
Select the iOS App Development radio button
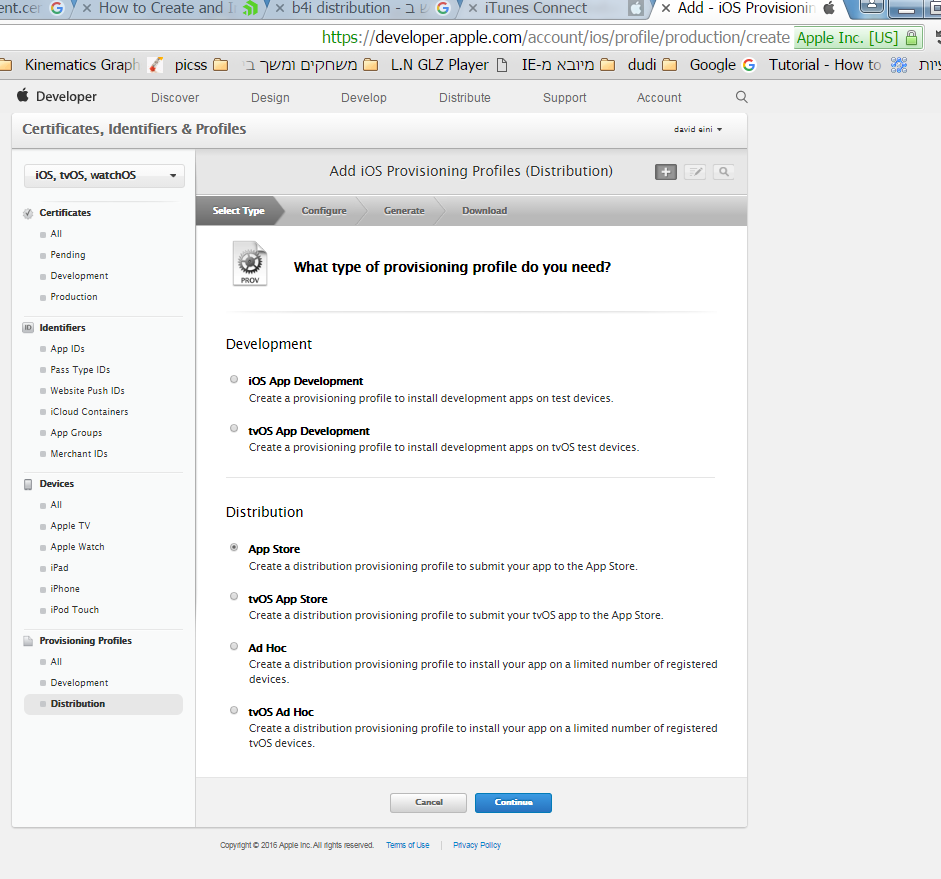[x=234, y=379]
